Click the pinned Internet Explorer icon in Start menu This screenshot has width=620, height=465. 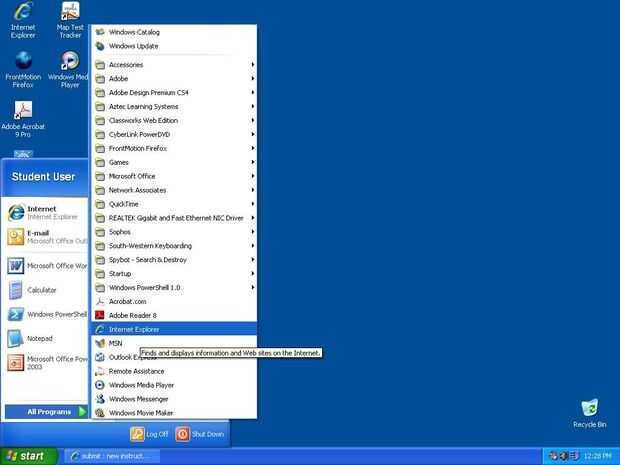tap(16, 213)
